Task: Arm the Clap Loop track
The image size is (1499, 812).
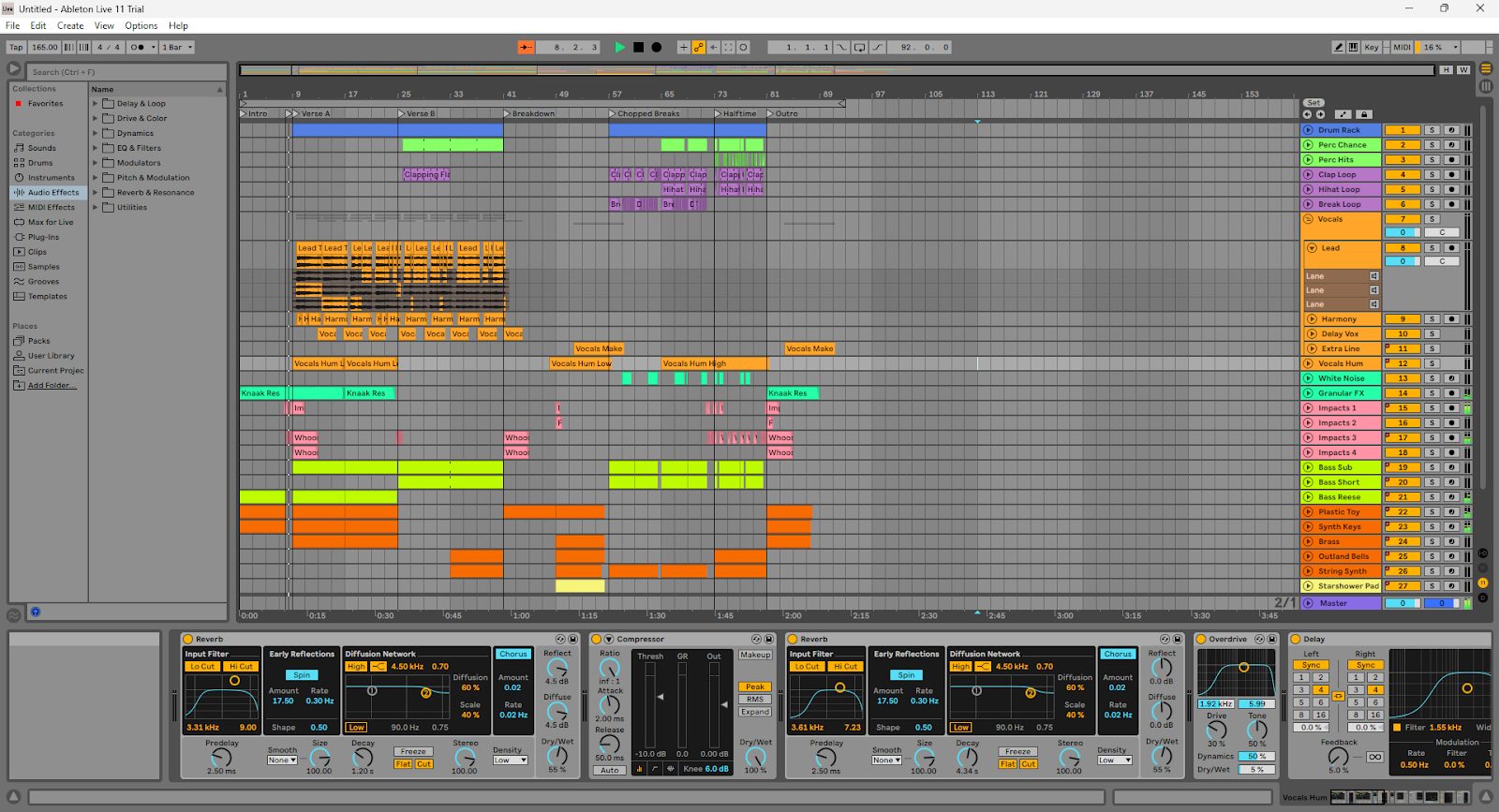Action: point(1451,174)
